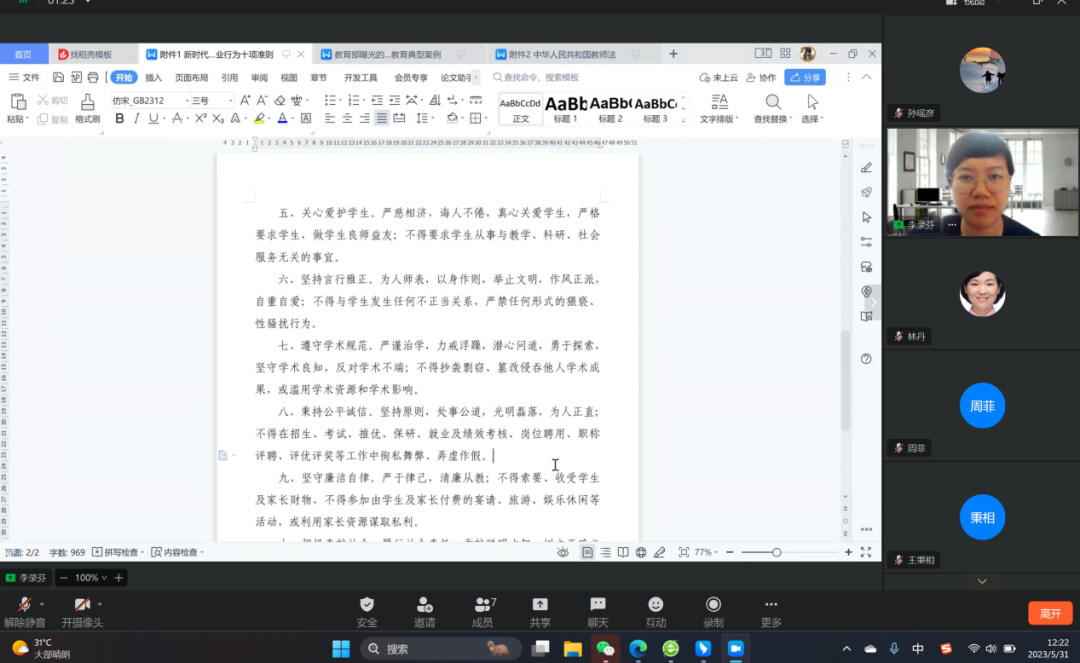Open the Insert ribbon tab
The image size is (1080, 663).
pos(154,77)
